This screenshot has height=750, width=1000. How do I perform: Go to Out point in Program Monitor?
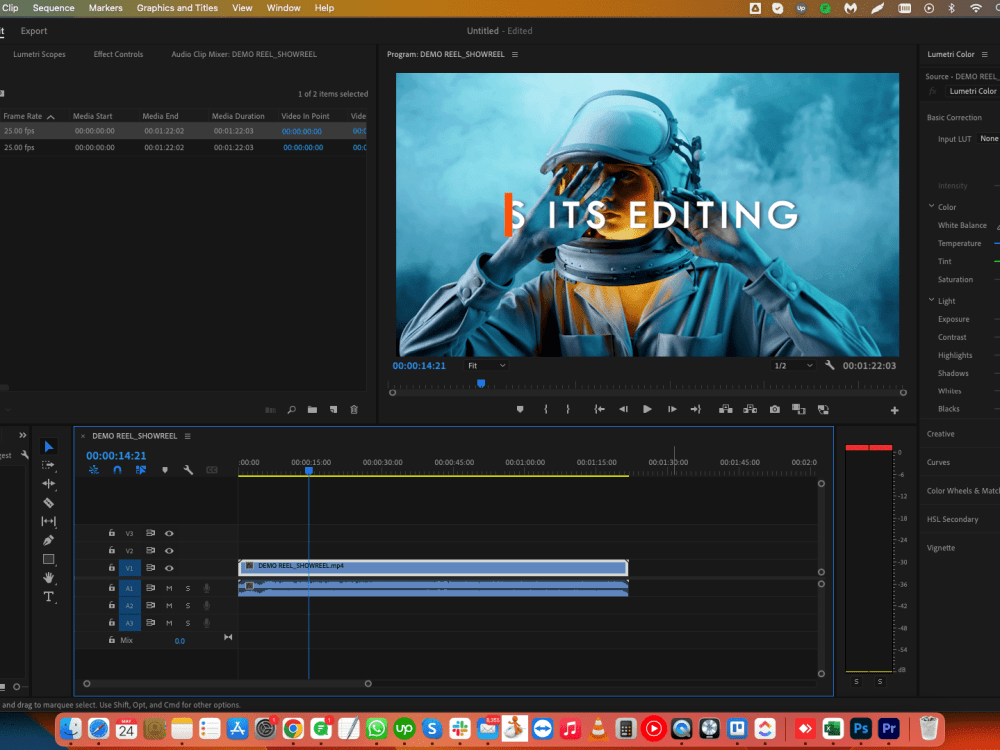[696, 409]
